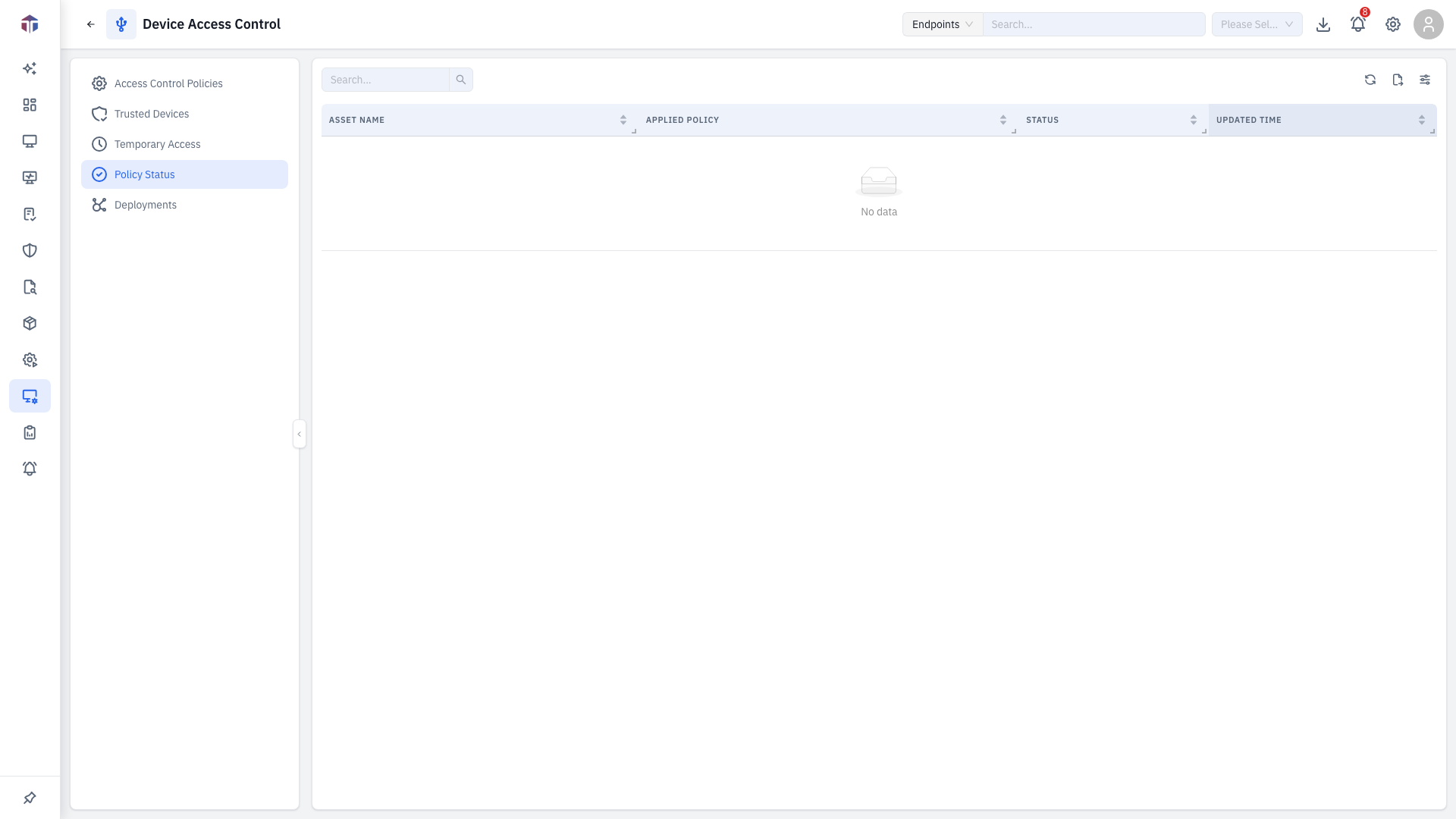Viewport: 1456px width, 819px height.
Task: Open the Endpoints scope dropdown
Action: click(x=943, y=24)
